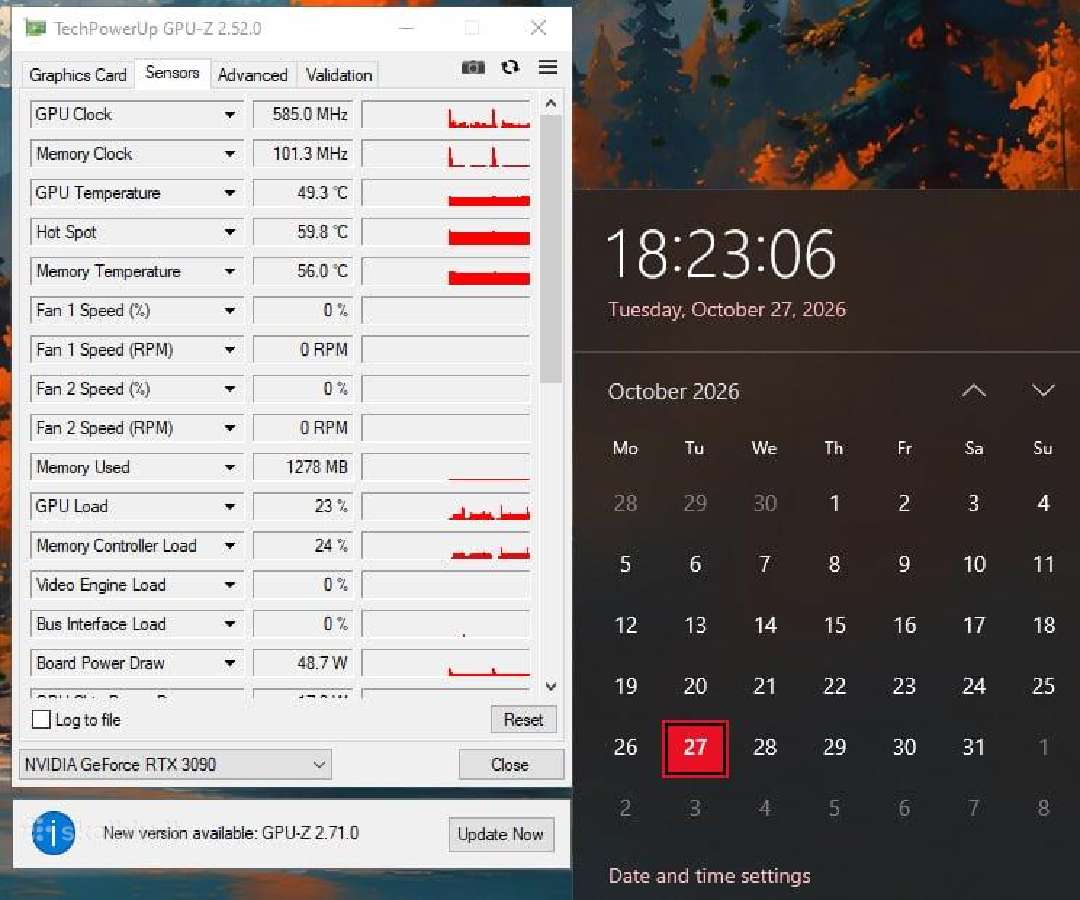This screenshot has height=900, width=1080.
Task: Open the Validation tab
Action: tap(339, 75)
